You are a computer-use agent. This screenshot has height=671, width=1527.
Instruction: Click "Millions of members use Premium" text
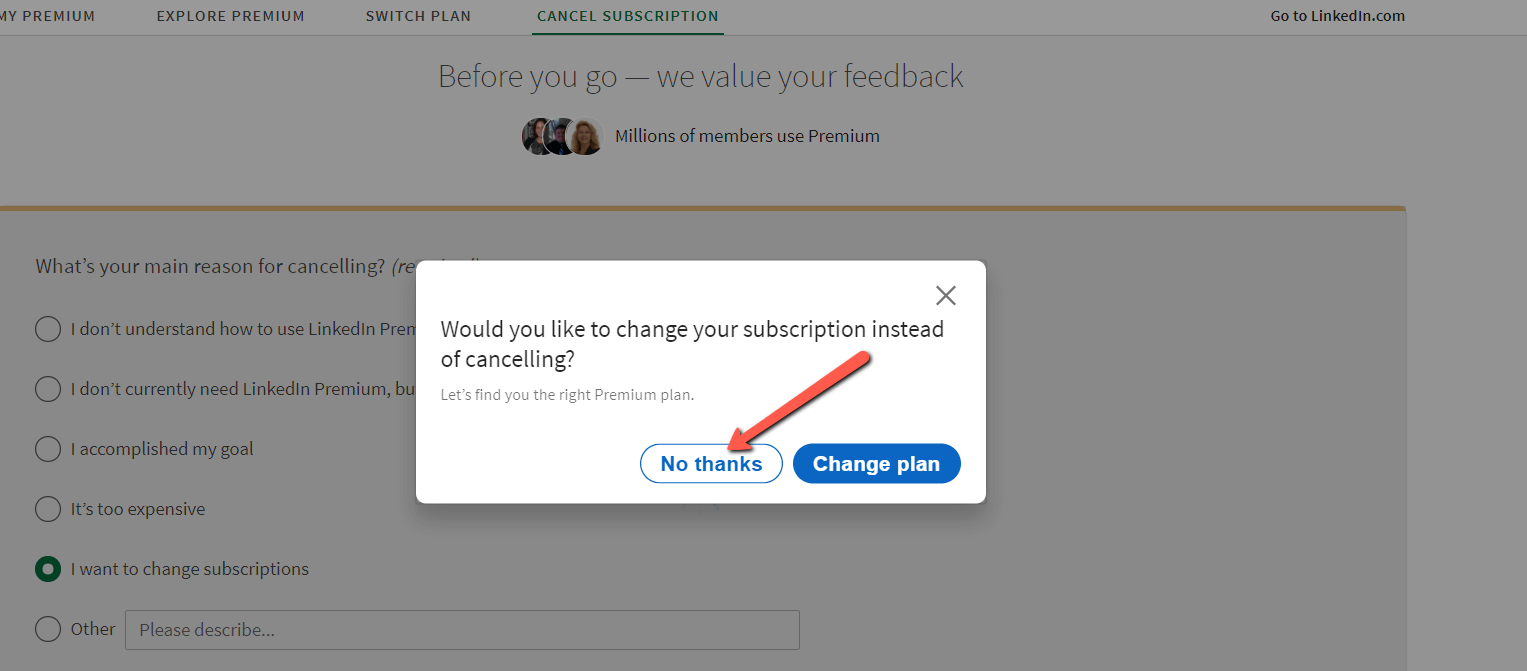747,136
